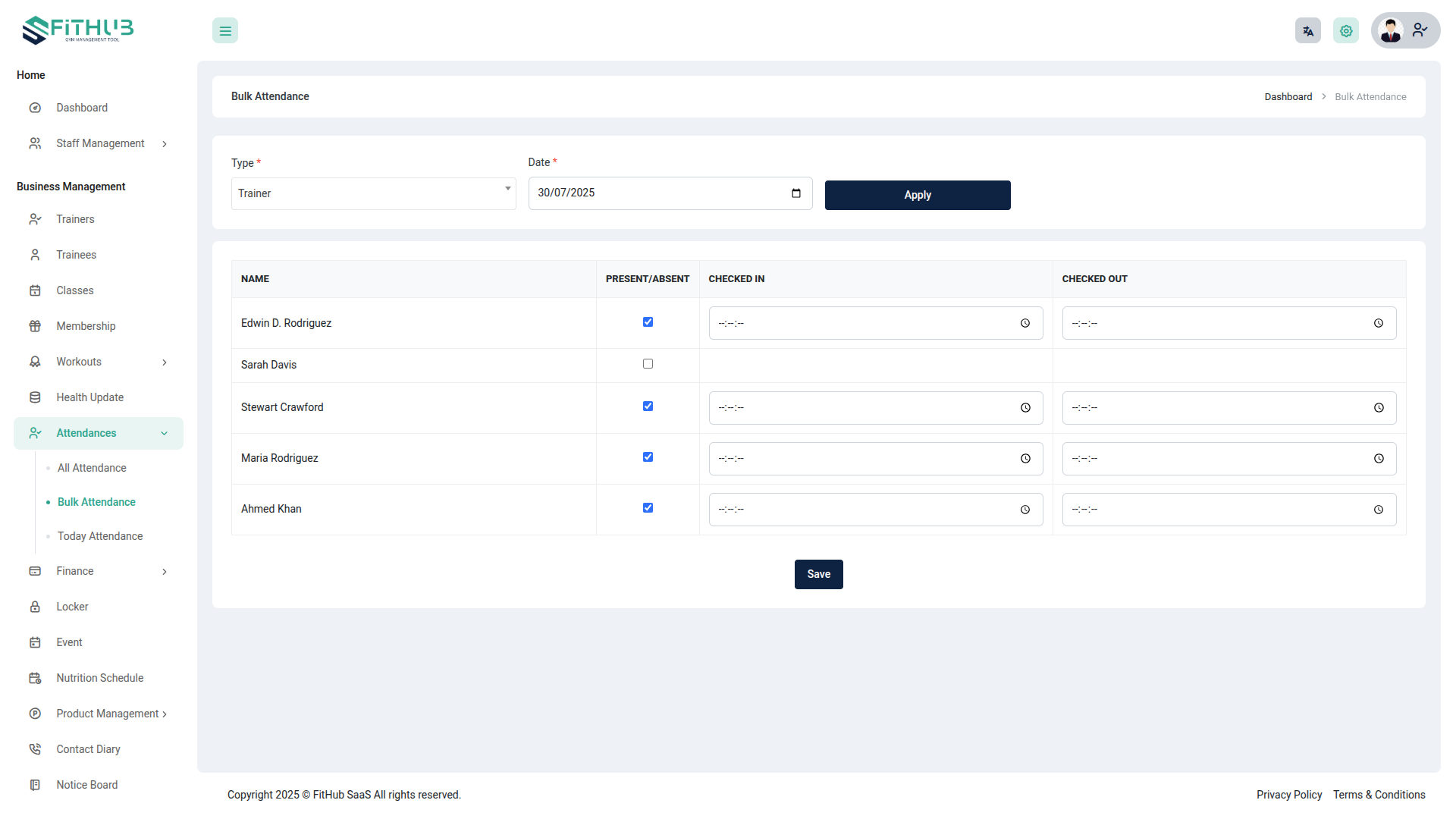Open the language translation icon
This screenshot has width=1456, height=819.
[x=1307, y=31]
